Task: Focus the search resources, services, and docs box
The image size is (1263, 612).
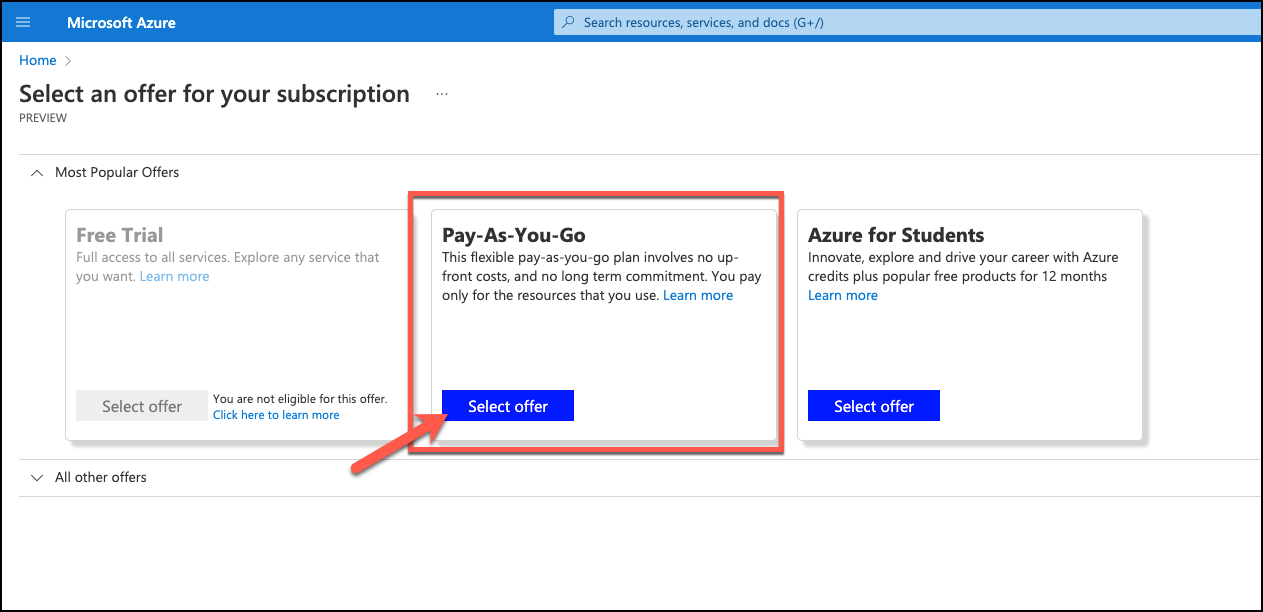Action: click(x=908, y=22)
